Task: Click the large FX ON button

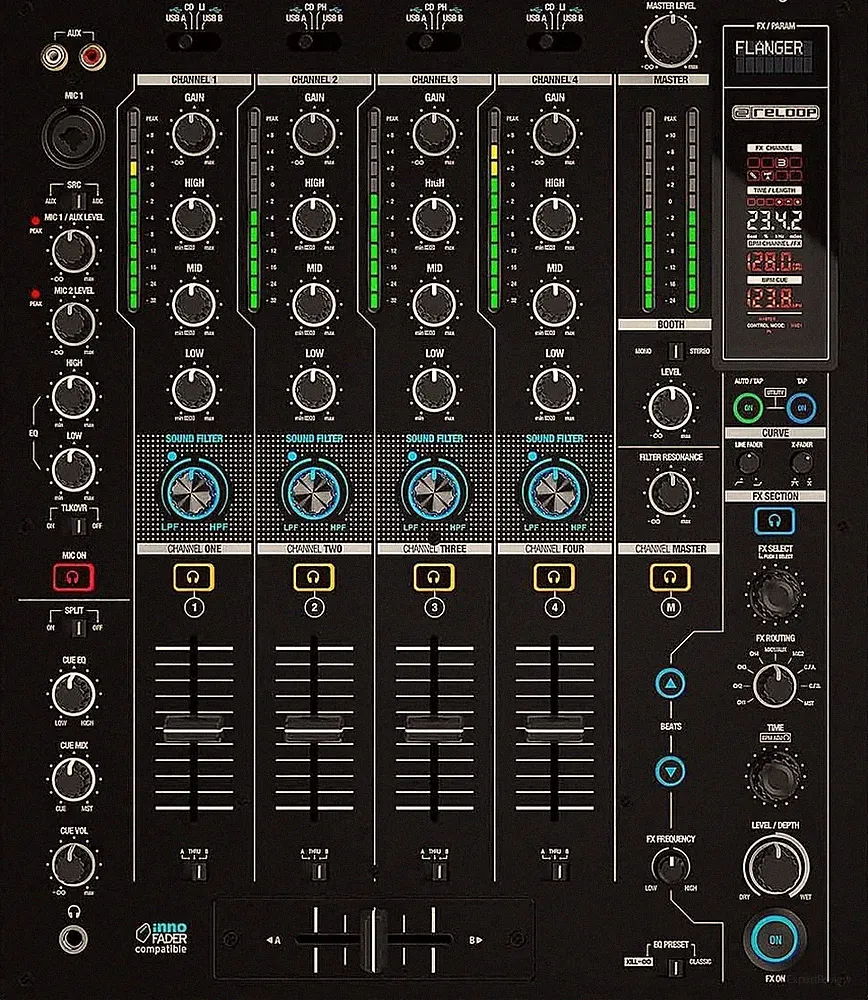Action: pos(775,939)
